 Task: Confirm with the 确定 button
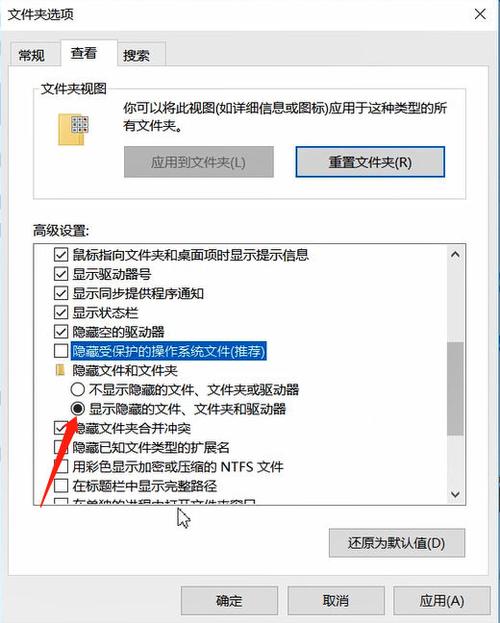tap(229, 600)
